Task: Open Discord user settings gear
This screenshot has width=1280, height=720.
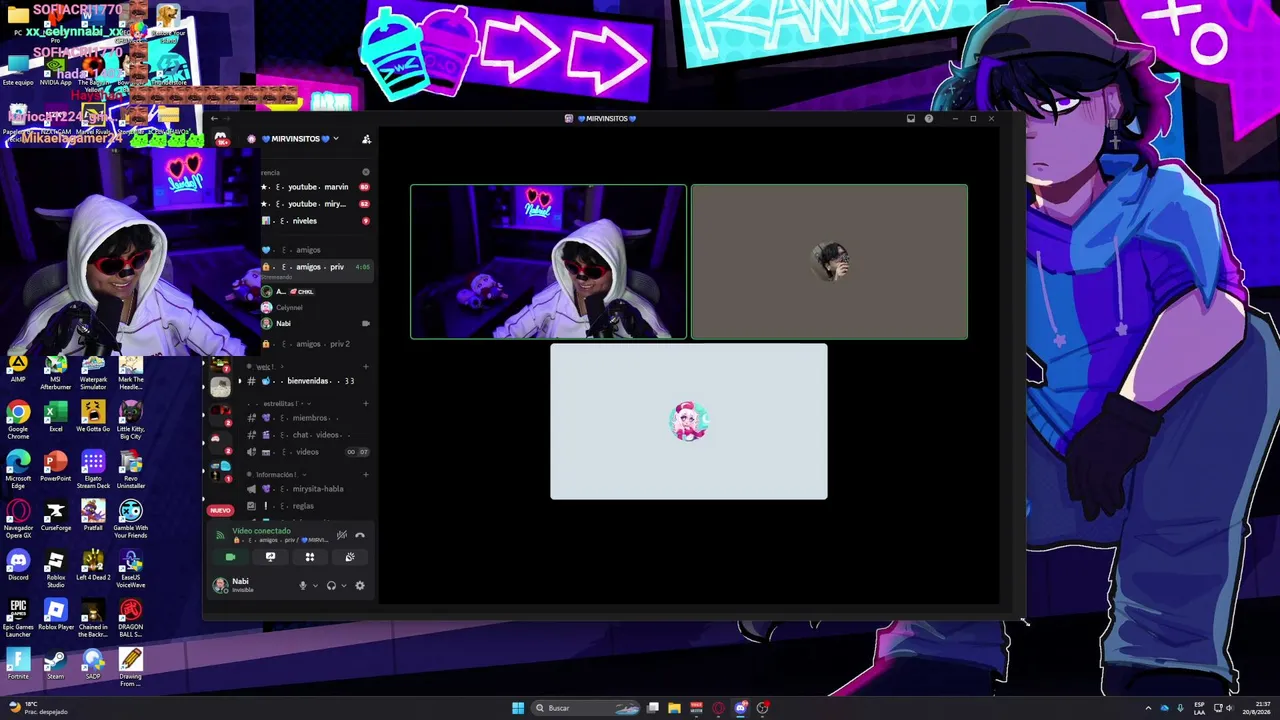Action: coord(360,586)
